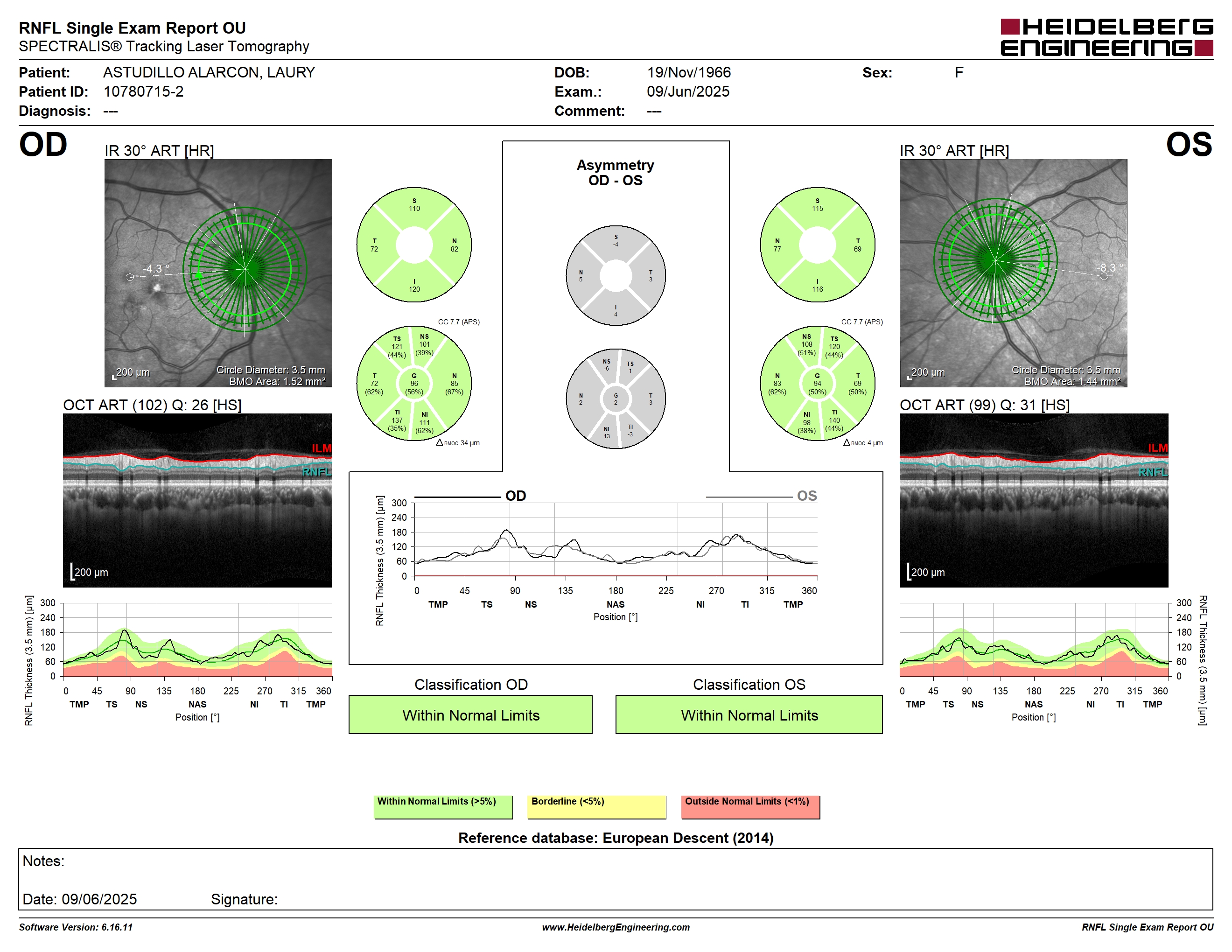Click Patient ID value 10780715-2
This screenshot has width=1232, height=952.
click(143, 91)
